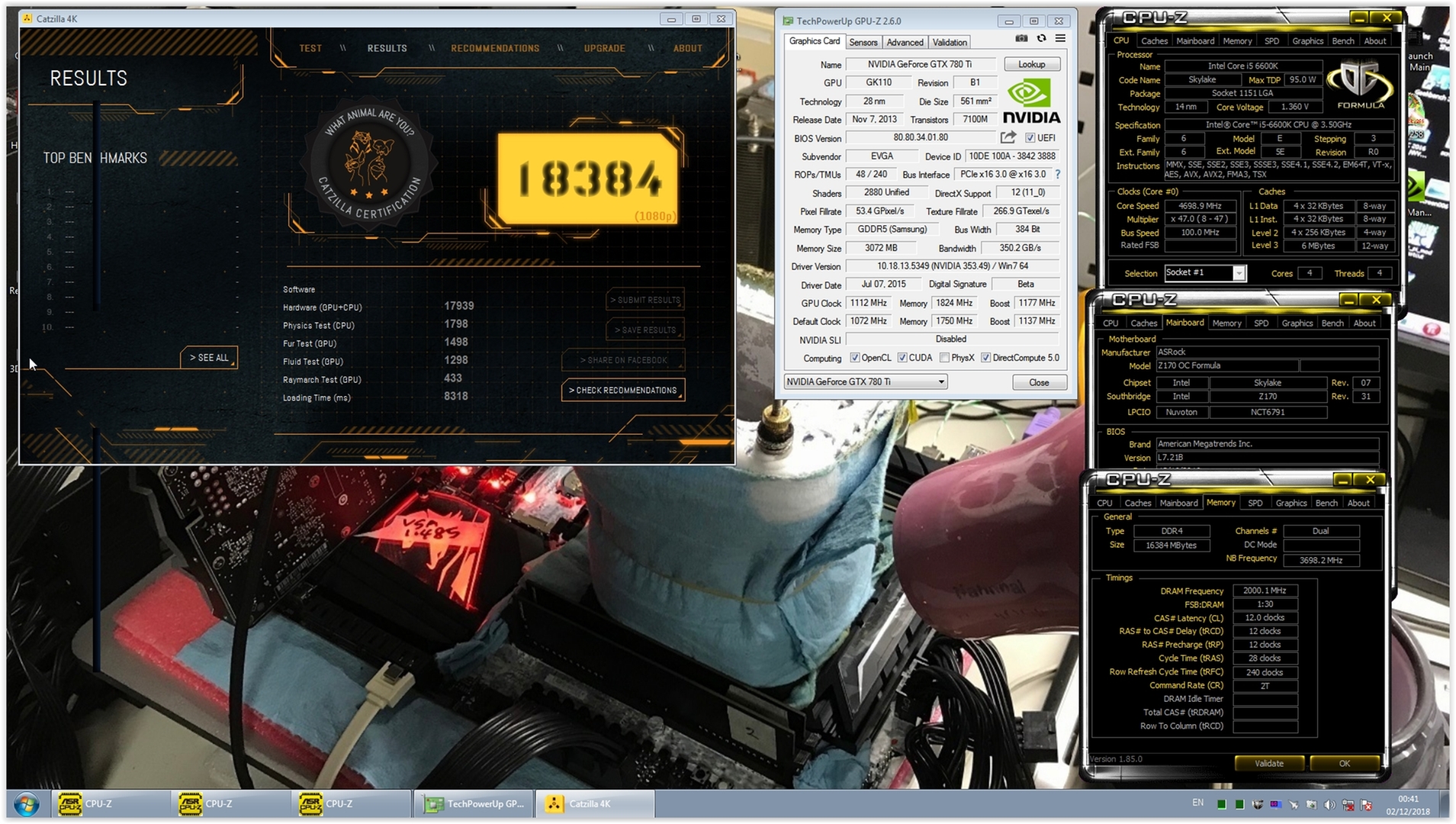The width and height of the screenshot is (1456, 824).
Task: Toggle the CUDA checkbox
Action: click(x=902, y=358)
